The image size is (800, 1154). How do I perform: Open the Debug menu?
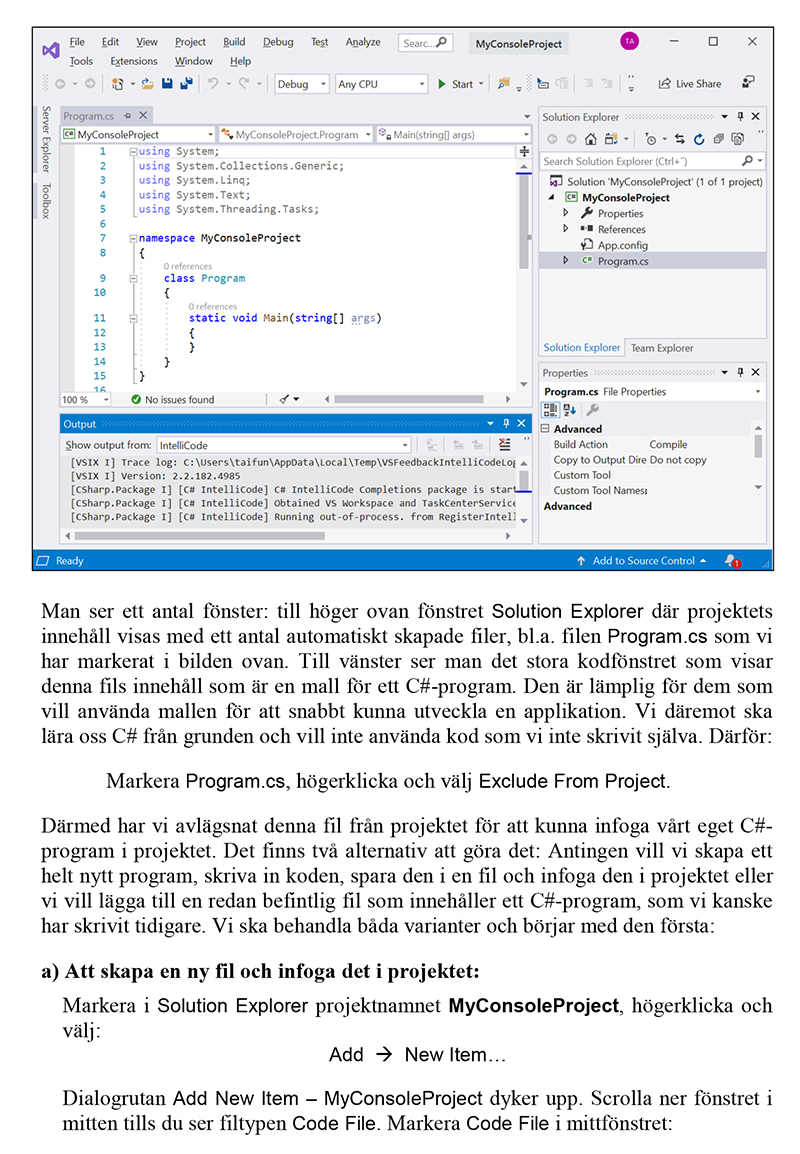pyautogui.click(x=278, y=42)
